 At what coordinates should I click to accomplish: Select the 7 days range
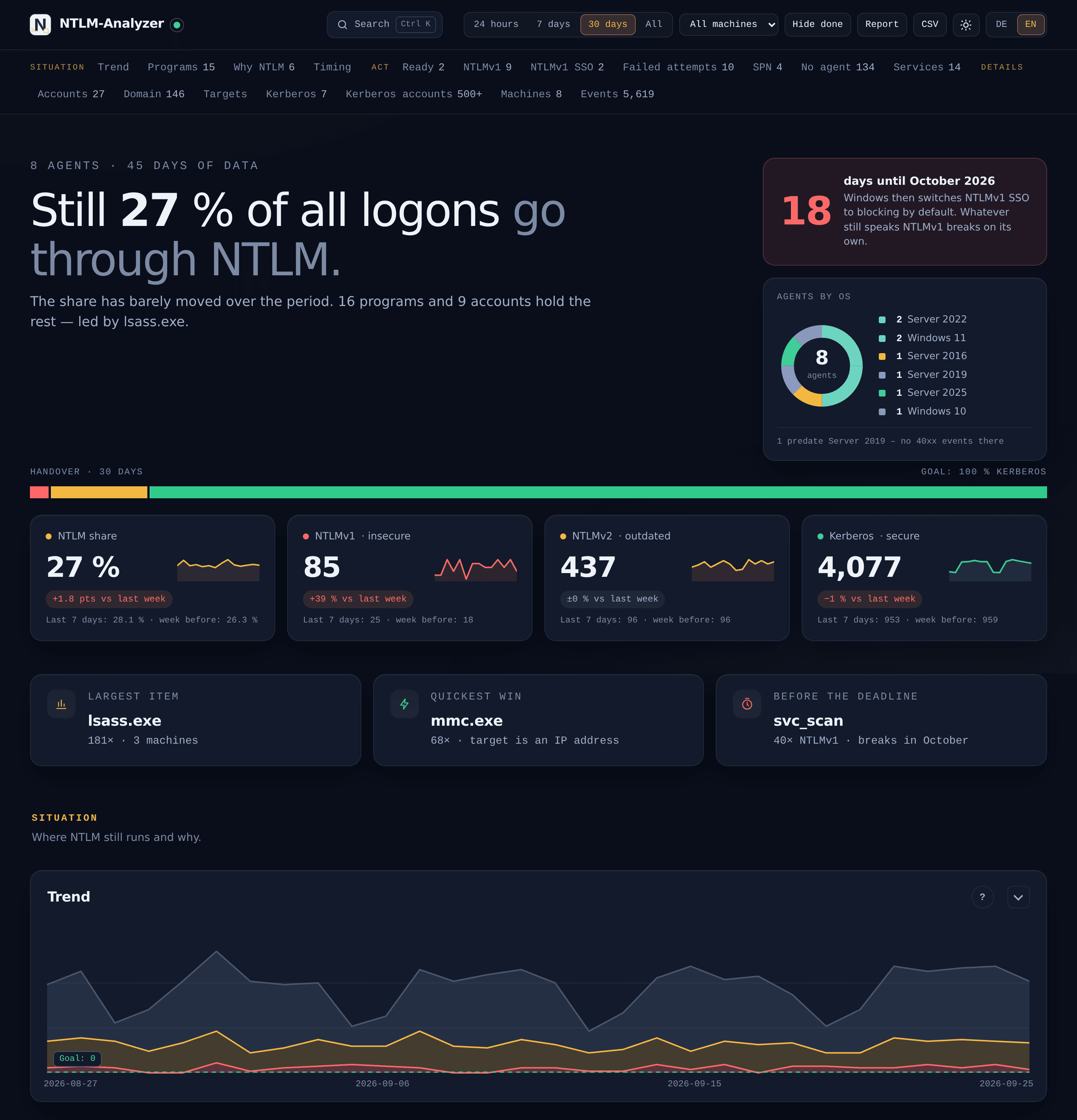coord(553,25)
